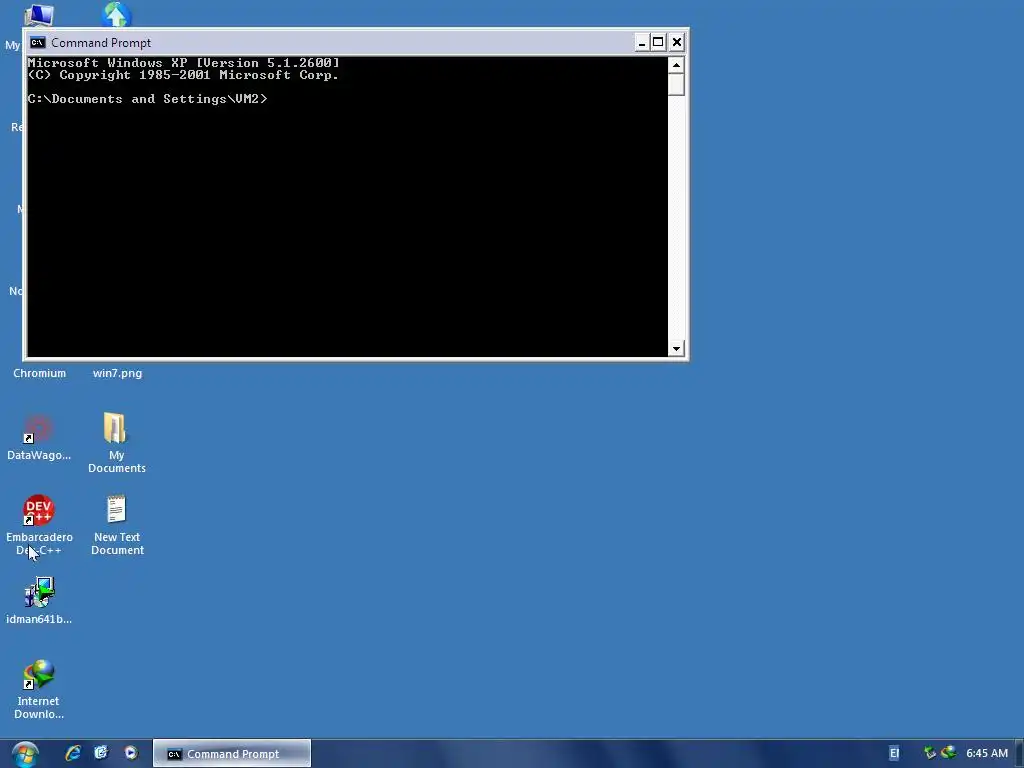1024x768 pixels.
Task: Click the Command Prompt scrollbar thumb
Action: tap(676, 84)
